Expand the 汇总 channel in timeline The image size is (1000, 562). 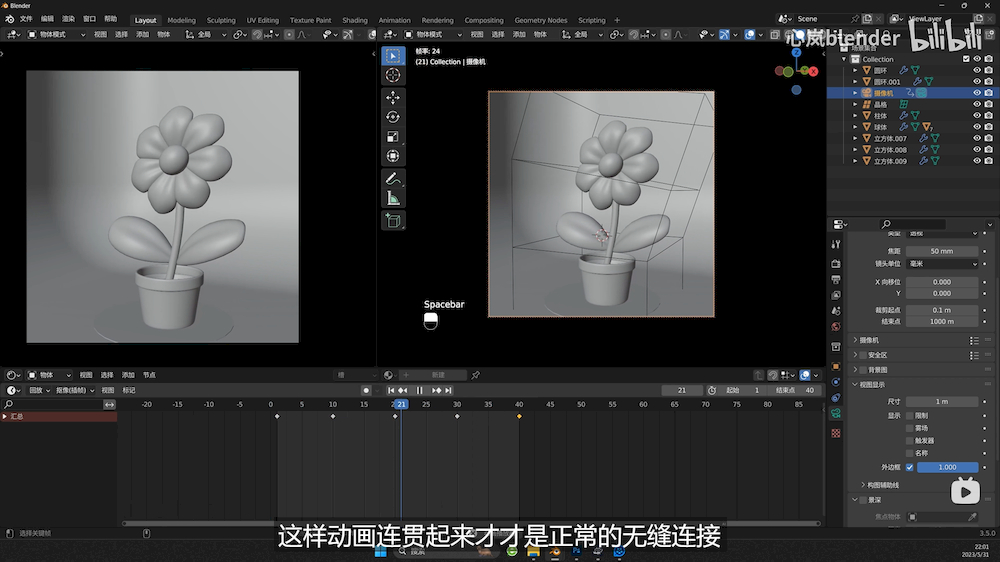click(5, 417)
